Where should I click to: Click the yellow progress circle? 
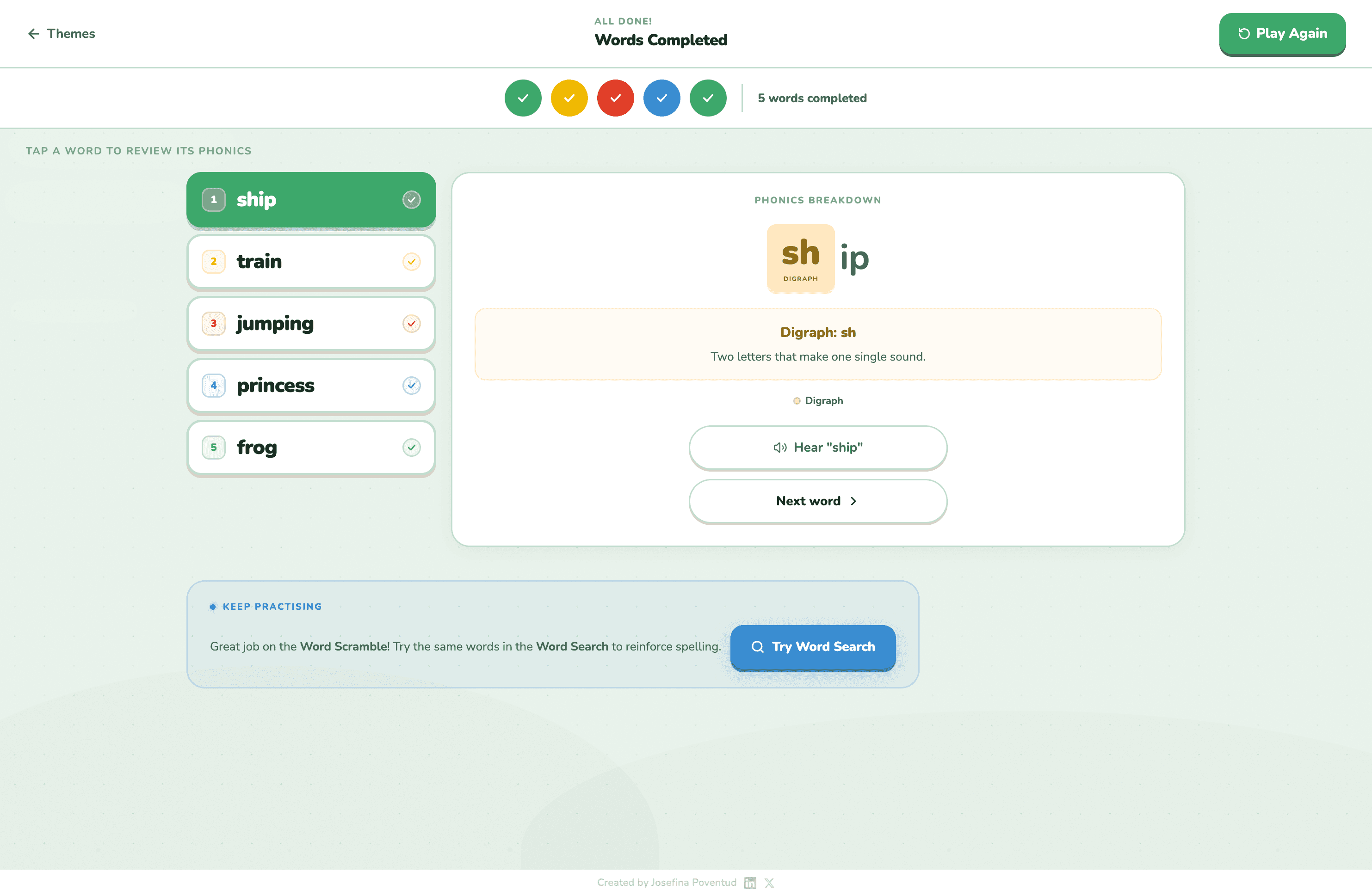click(x=569, y=98)
